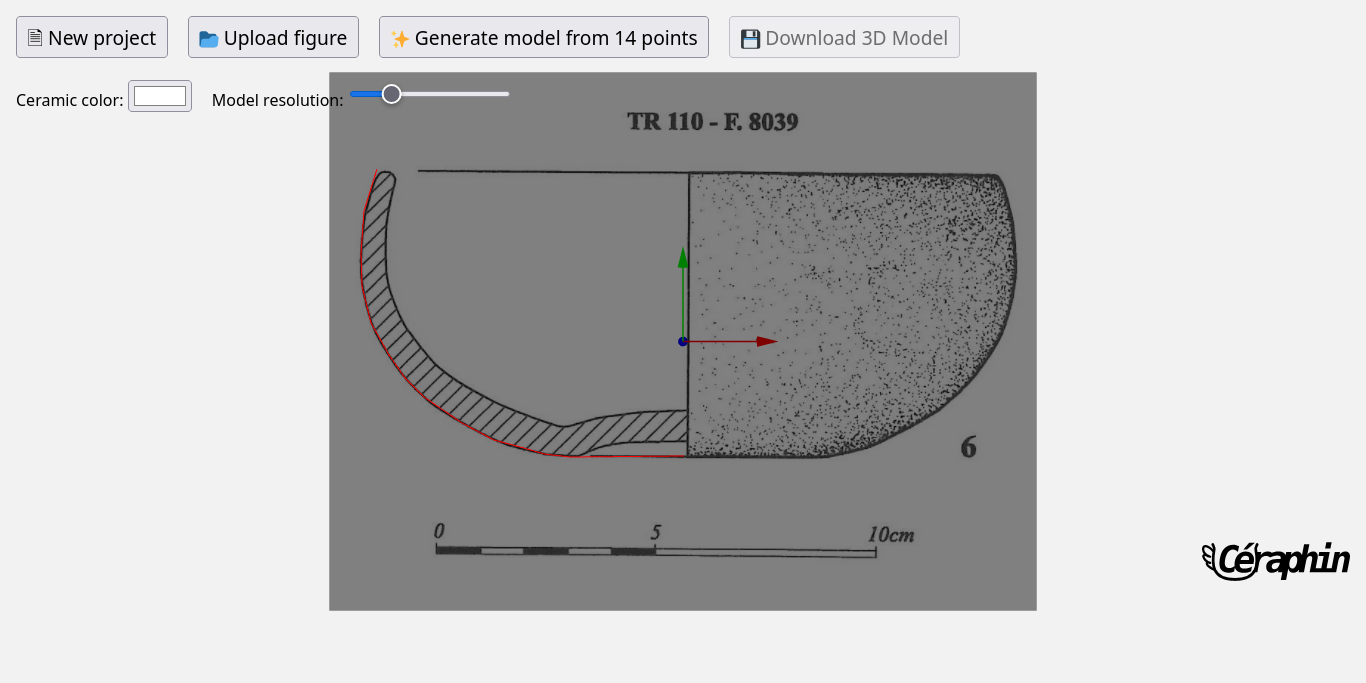Screen dimensions: 1366x683
Task: Click the sparkle icon on Generate button
Action: click(x=400, y=39)
